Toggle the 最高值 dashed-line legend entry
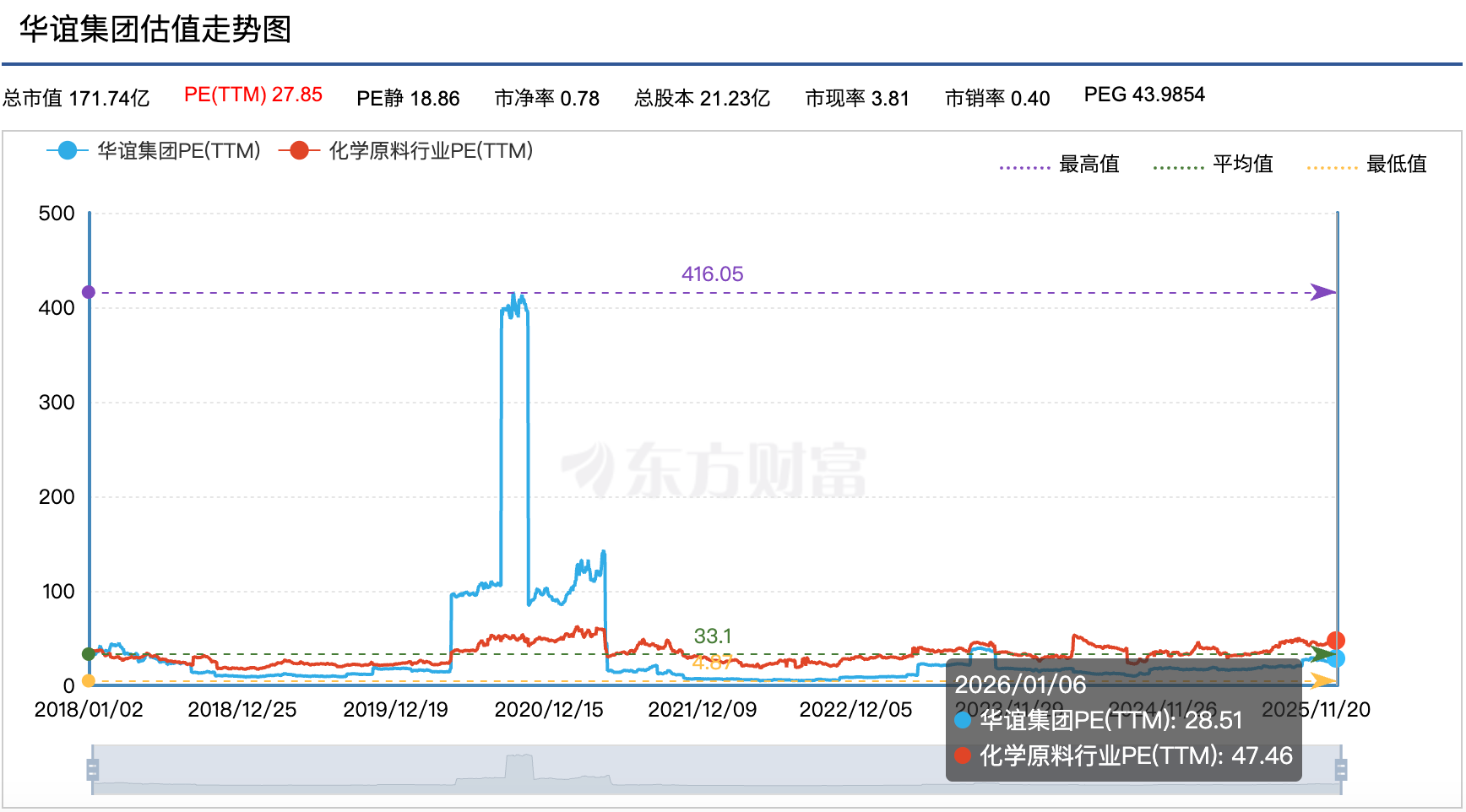Viewport: 1466px width, 812px height. (x=1089, y=164)
